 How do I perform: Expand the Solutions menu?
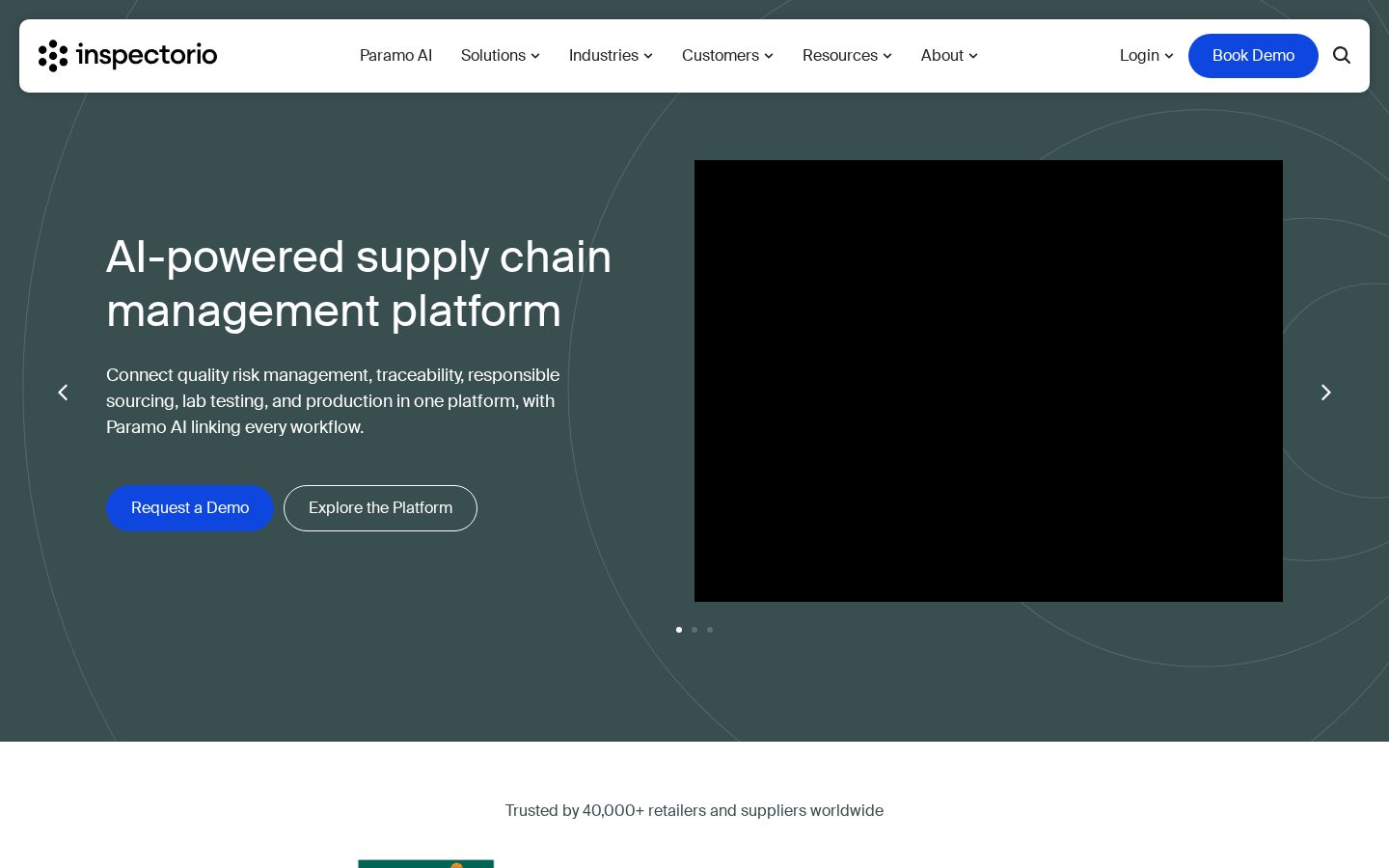tap(500, 55)
